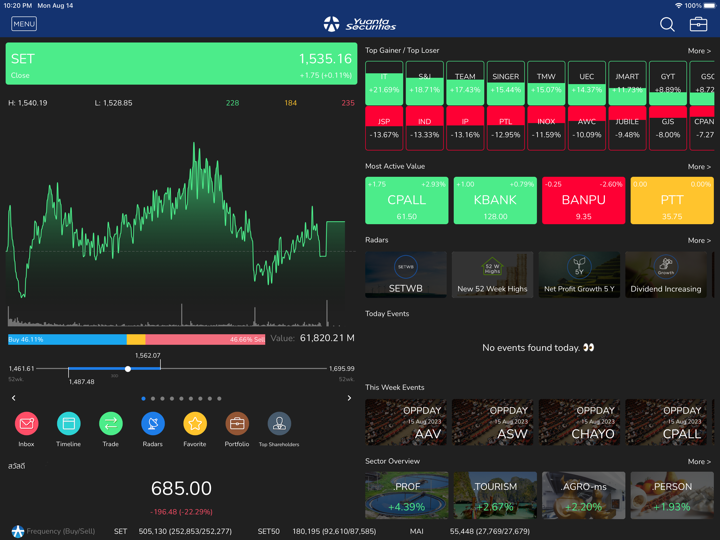Tap the search magnifier icon
The width and height of the screenshot is (720, 540).
tap(667, 24)
